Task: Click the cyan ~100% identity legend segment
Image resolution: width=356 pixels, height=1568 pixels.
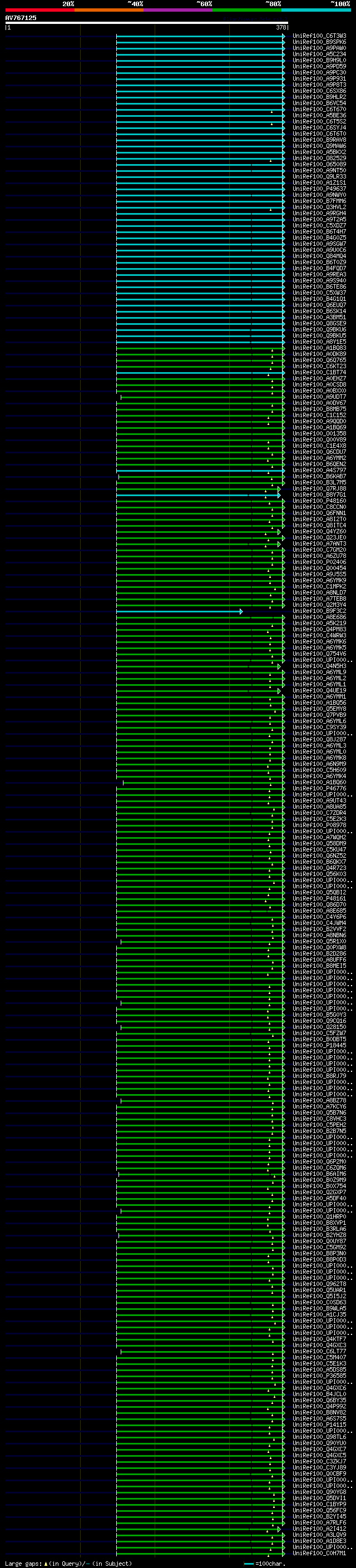Action: click(316, 10)
